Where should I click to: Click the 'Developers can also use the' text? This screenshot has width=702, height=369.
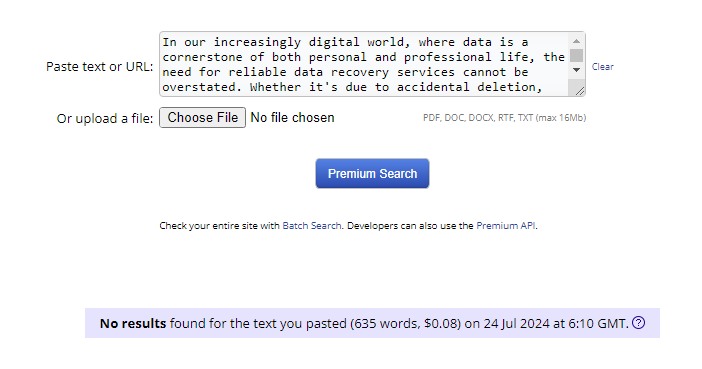point(410,226)
